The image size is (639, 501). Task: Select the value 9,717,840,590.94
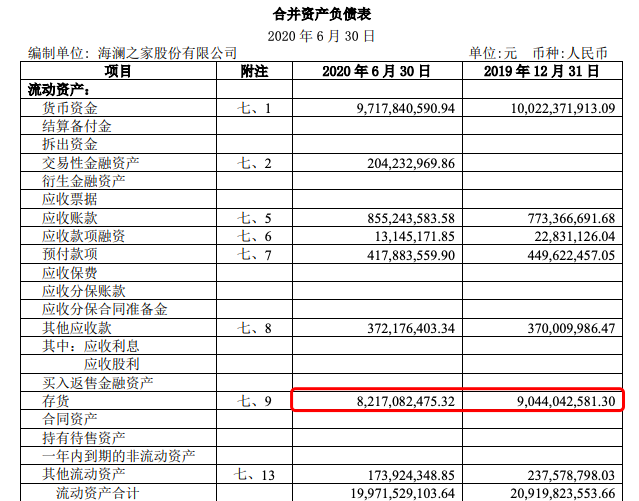405,108
